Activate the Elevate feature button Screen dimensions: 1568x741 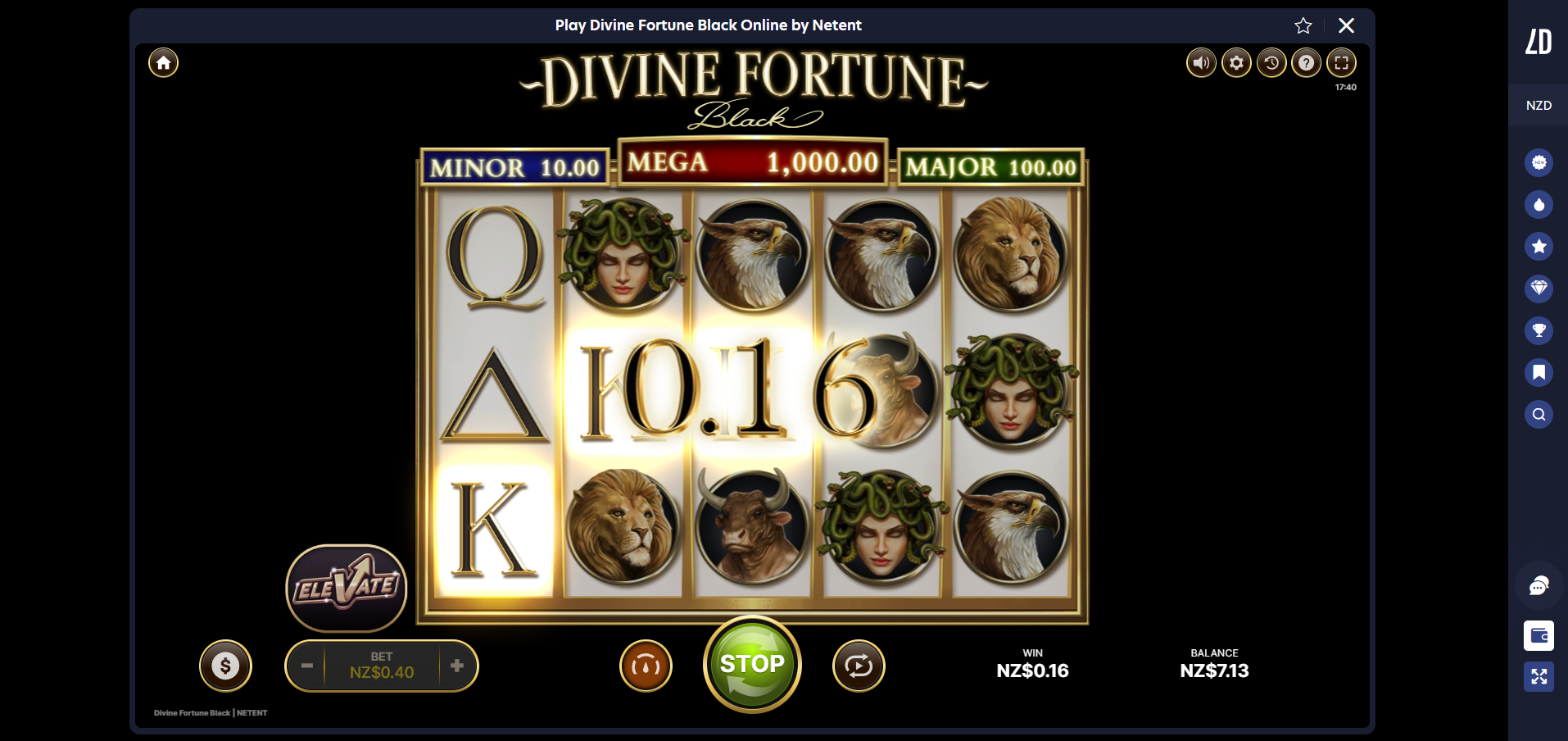click(347, 588)
